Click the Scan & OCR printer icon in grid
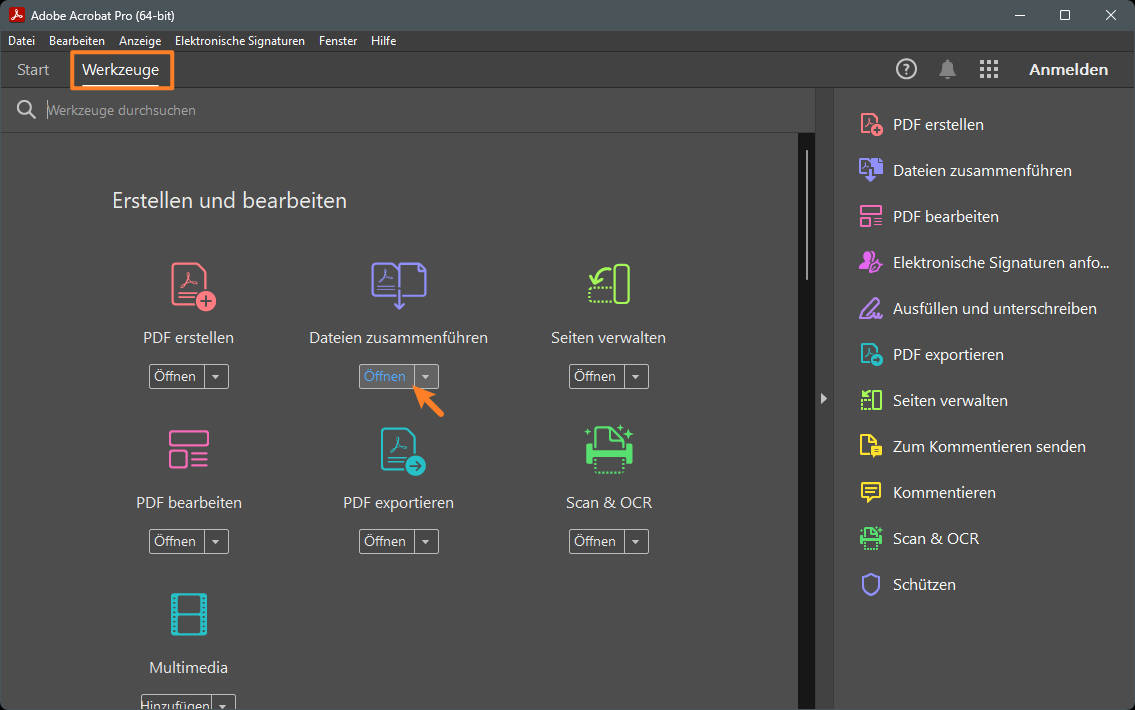Screen dimensions: 1135x710 [608, 449]
